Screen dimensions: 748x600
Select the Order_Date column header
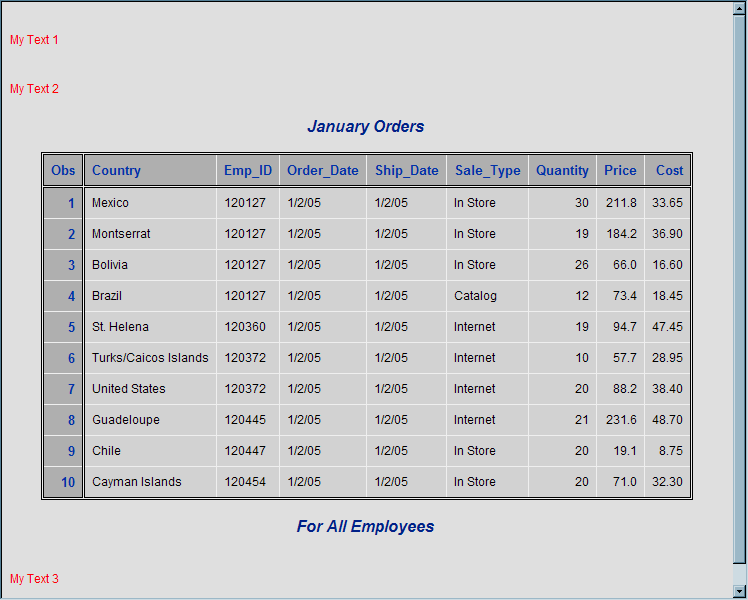tap(322, 171)
